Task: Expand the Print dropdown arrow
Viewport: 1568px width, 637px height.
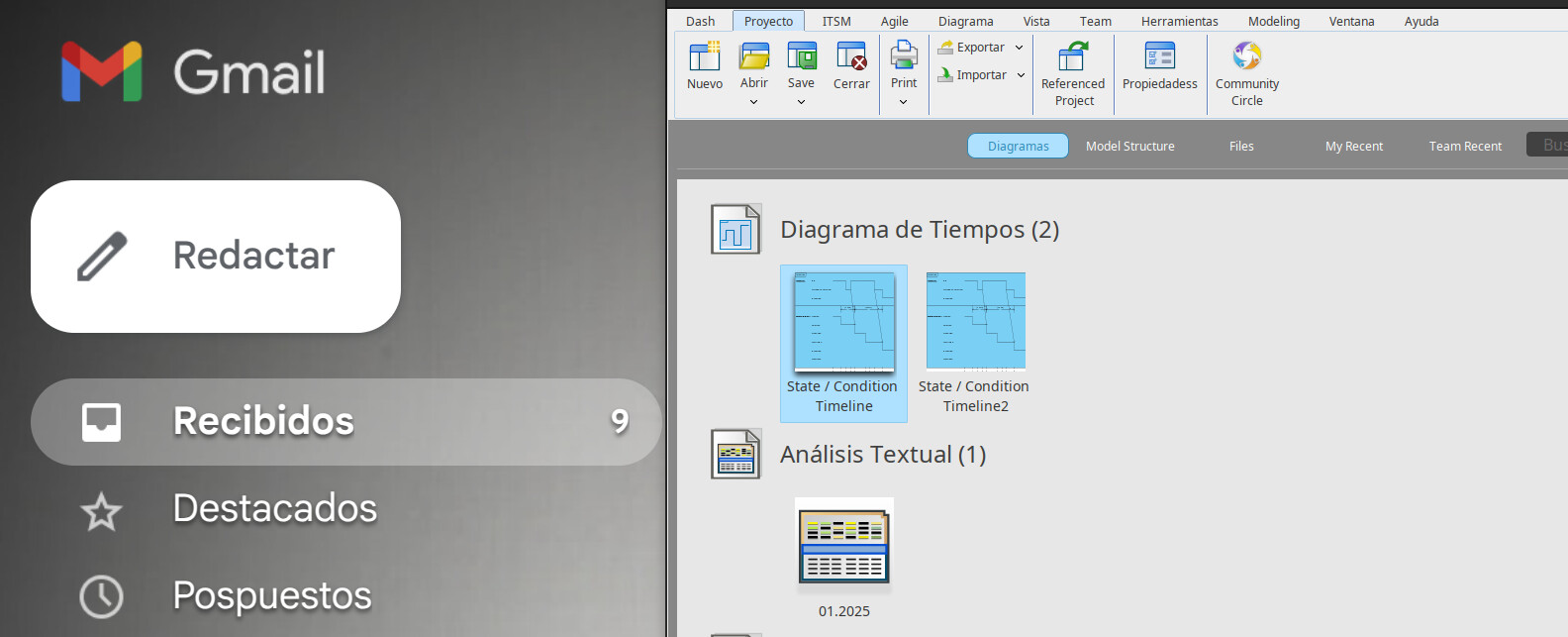Action: pyautogui.click(x=903, y=101)
